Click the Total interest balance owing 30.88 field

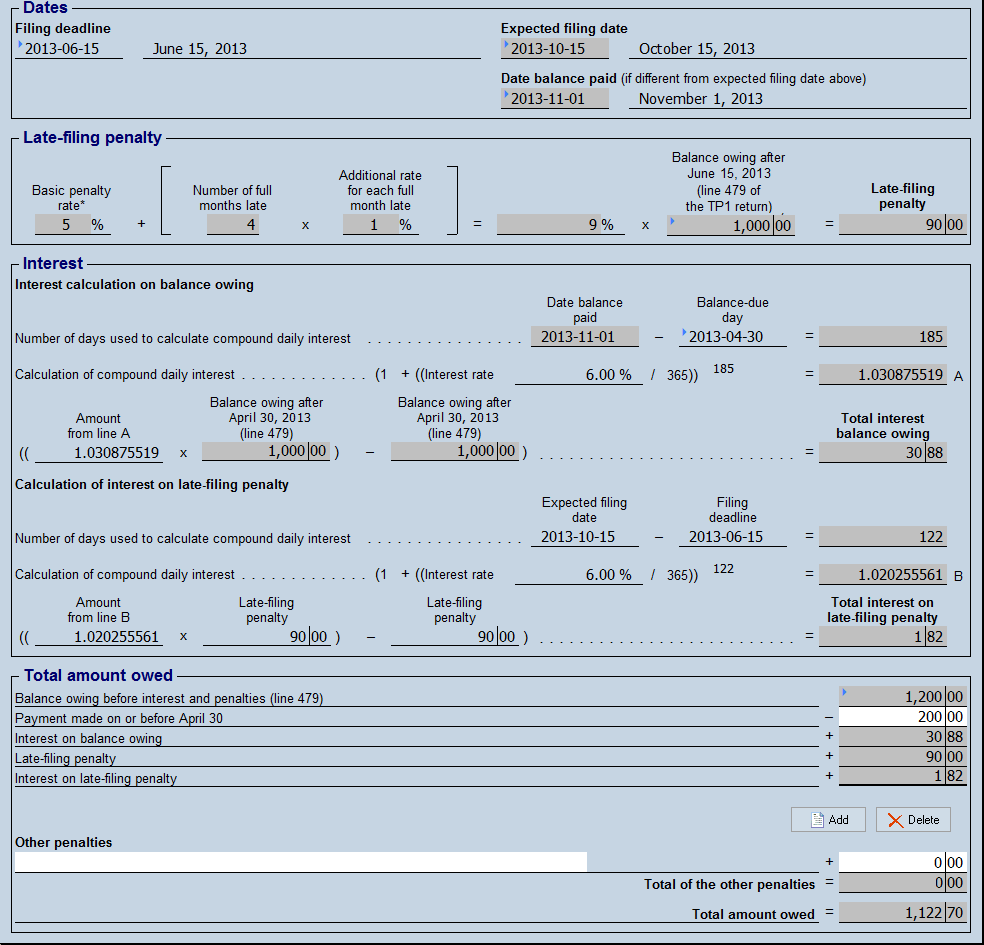(882, 452)
